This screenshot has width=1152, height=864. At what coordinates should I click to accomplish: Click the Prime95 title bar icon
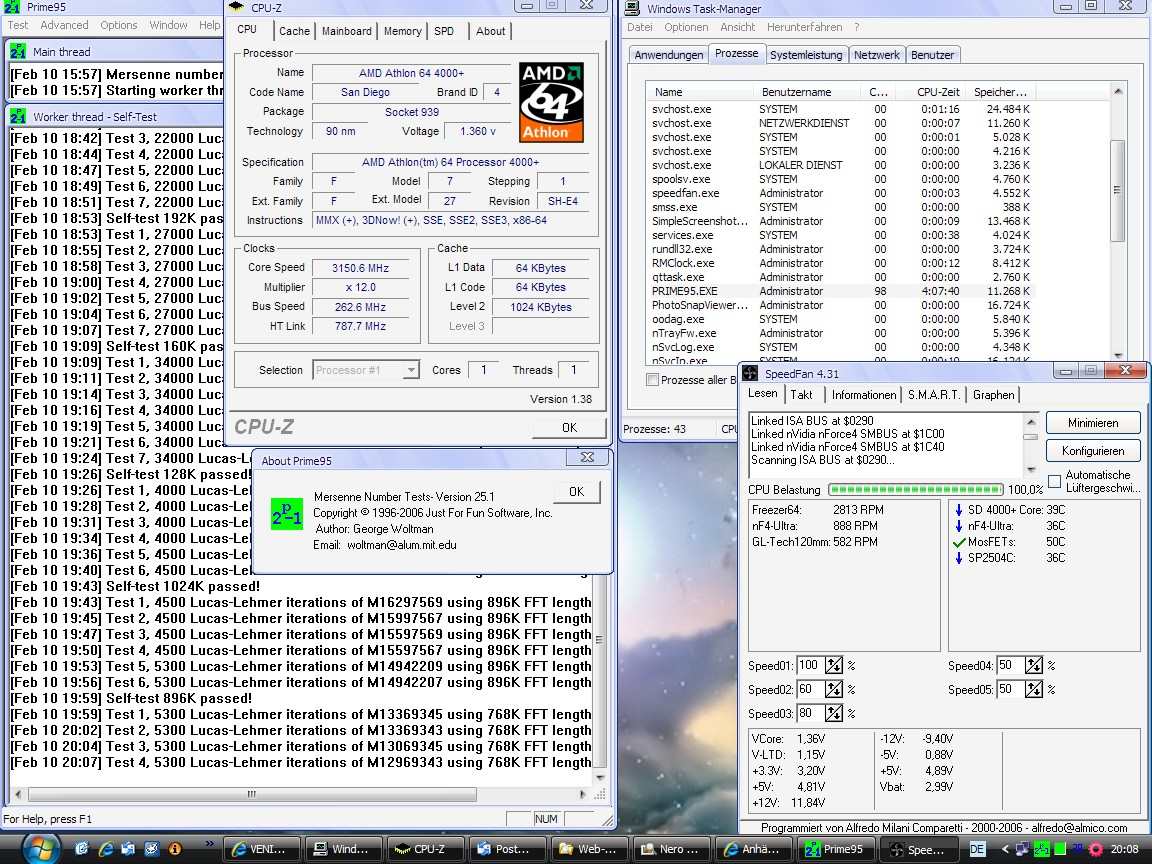[12, 7]
